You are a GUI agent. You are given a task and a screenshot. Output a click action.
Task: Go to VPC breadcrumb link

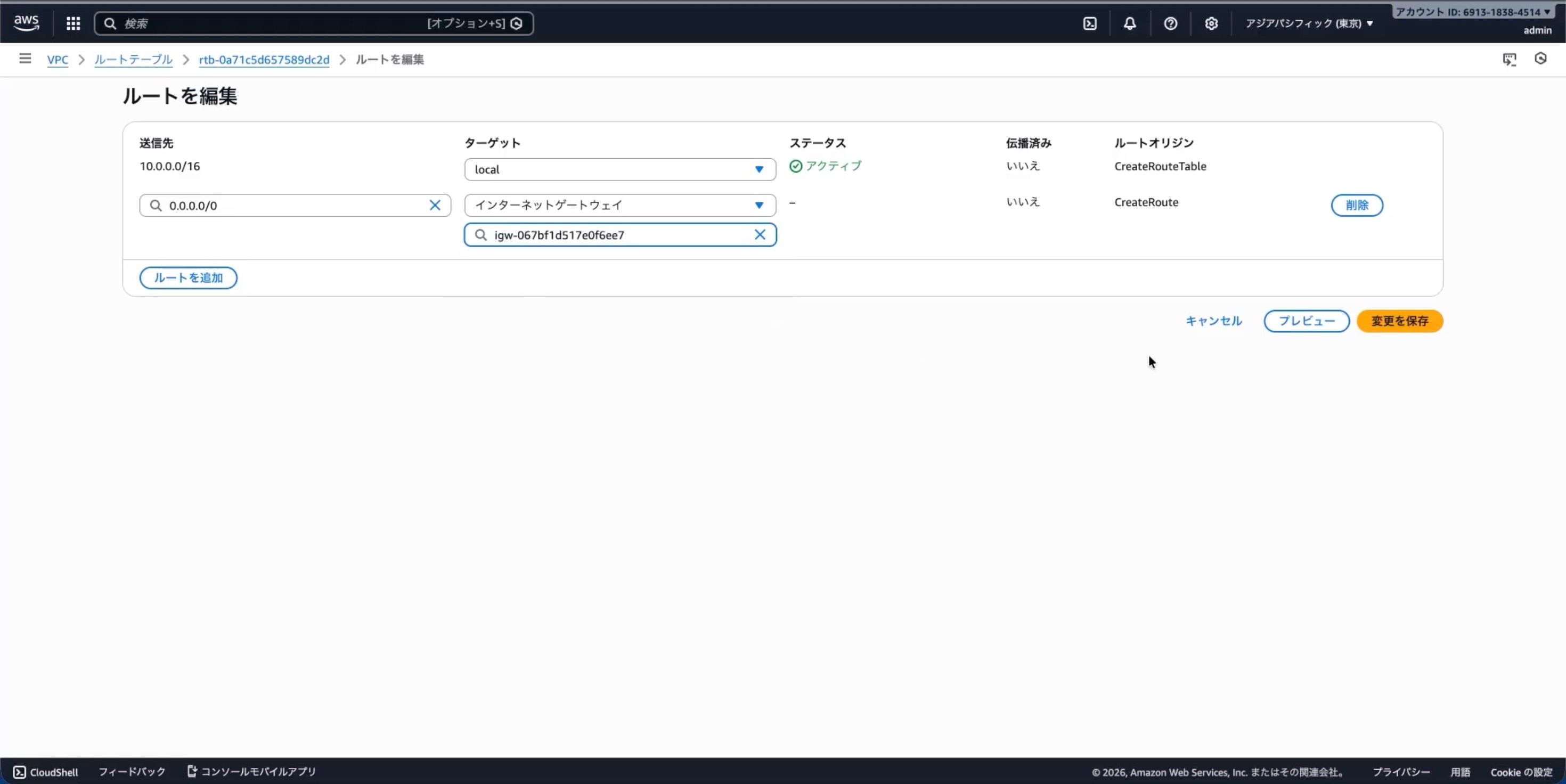[x=57, y=60]
